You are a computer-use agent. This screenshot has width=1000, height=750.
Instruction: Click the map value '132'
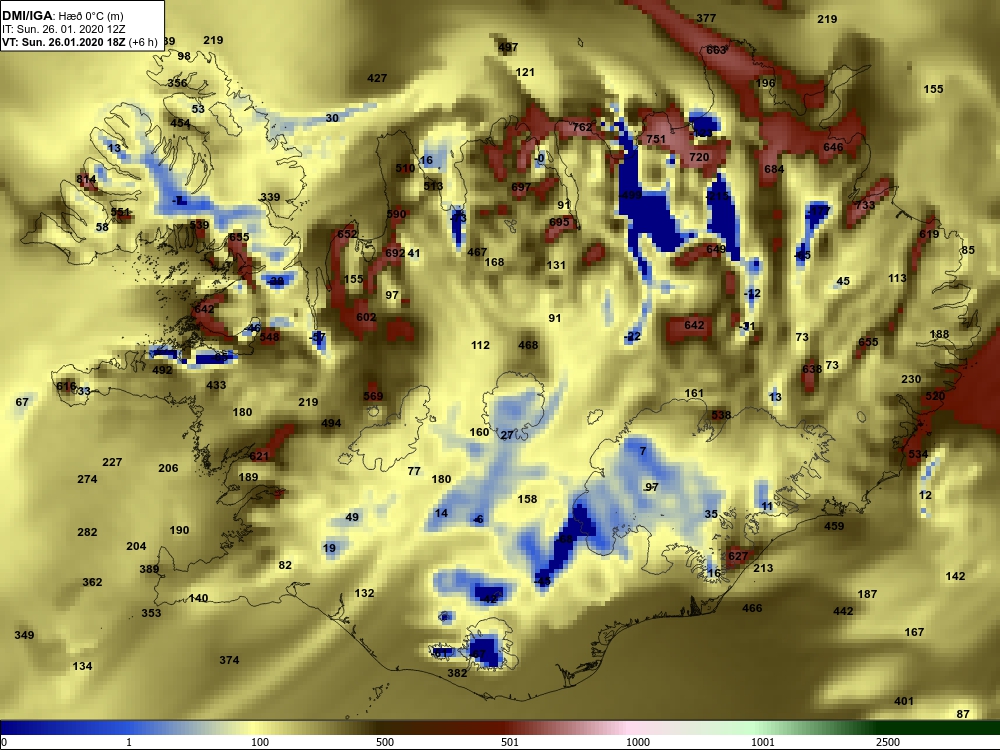(364, 593)
